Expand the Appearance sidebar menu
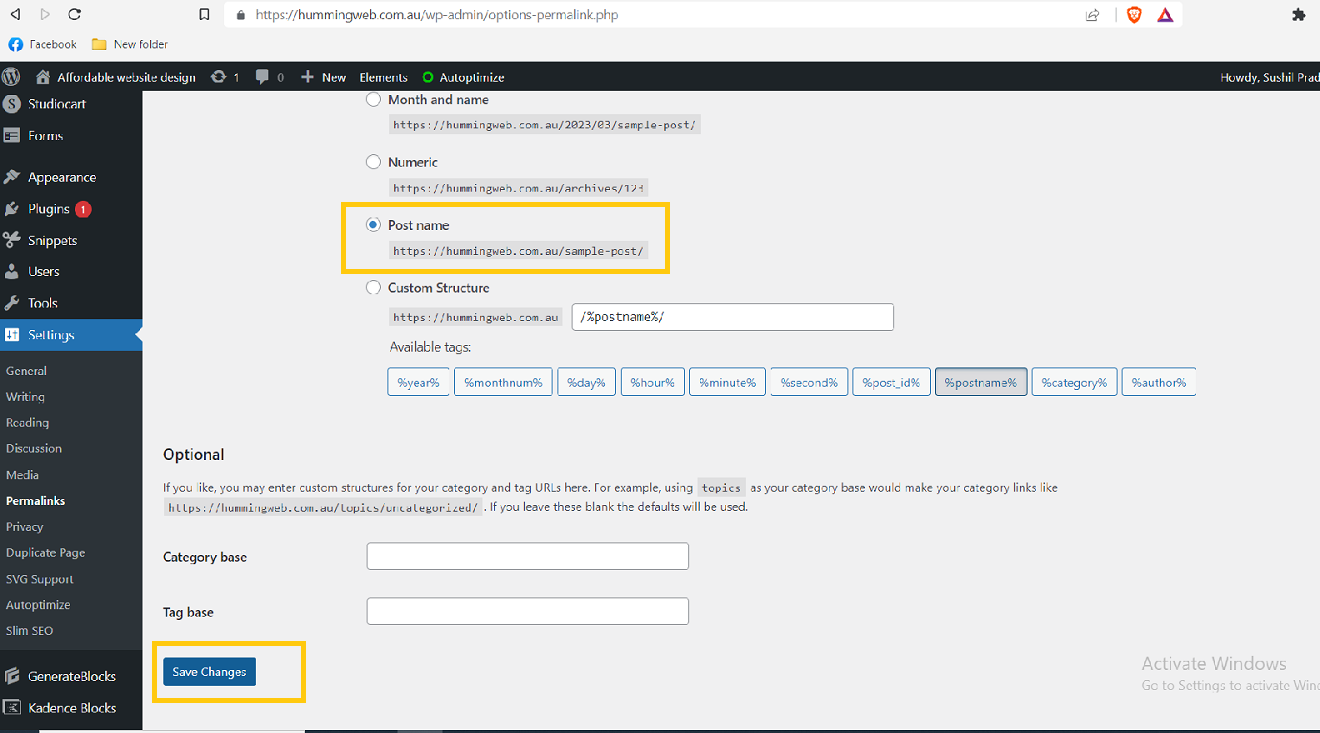This screenshot has height=733, width=1320. 61,177
